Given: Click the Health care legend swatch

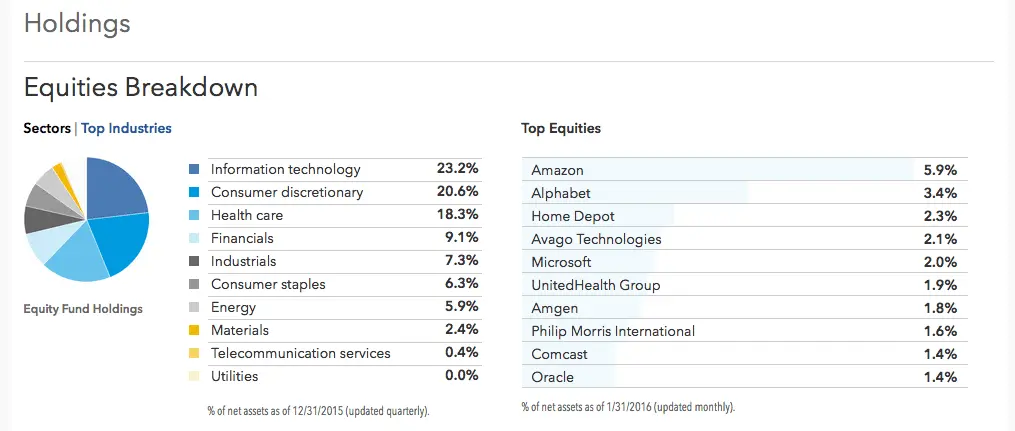Looking at the screenshot, I should coord(194,215).
